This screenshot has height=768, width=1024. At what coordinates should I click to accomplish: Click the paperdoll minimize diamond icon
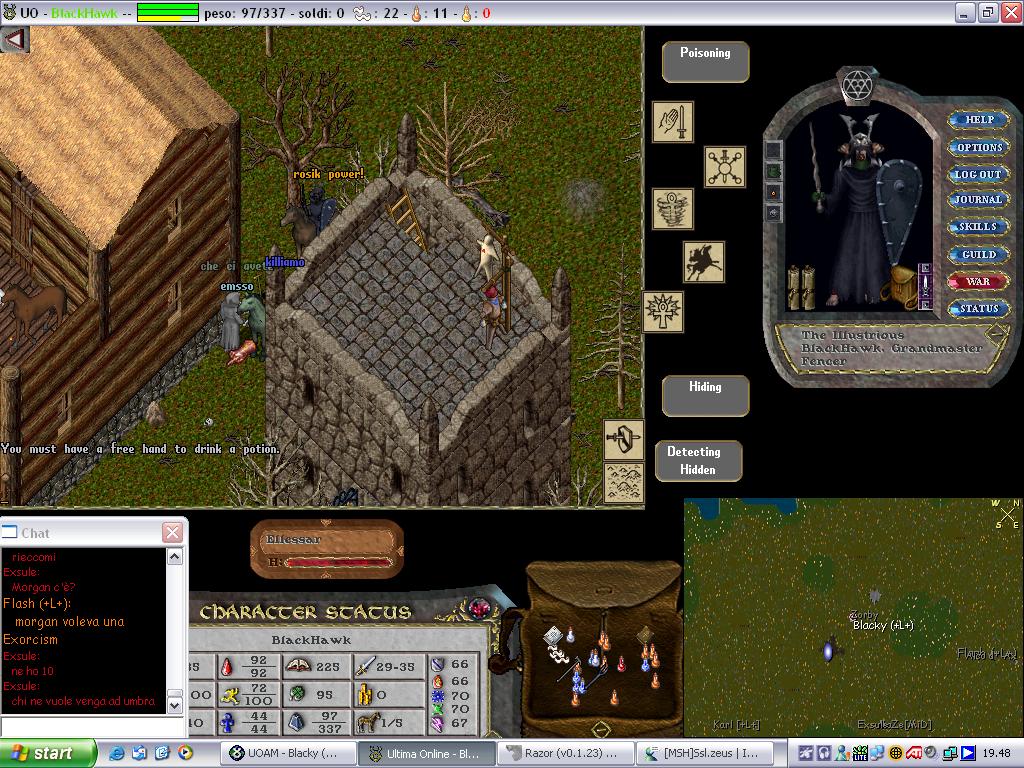click(997, 333)
